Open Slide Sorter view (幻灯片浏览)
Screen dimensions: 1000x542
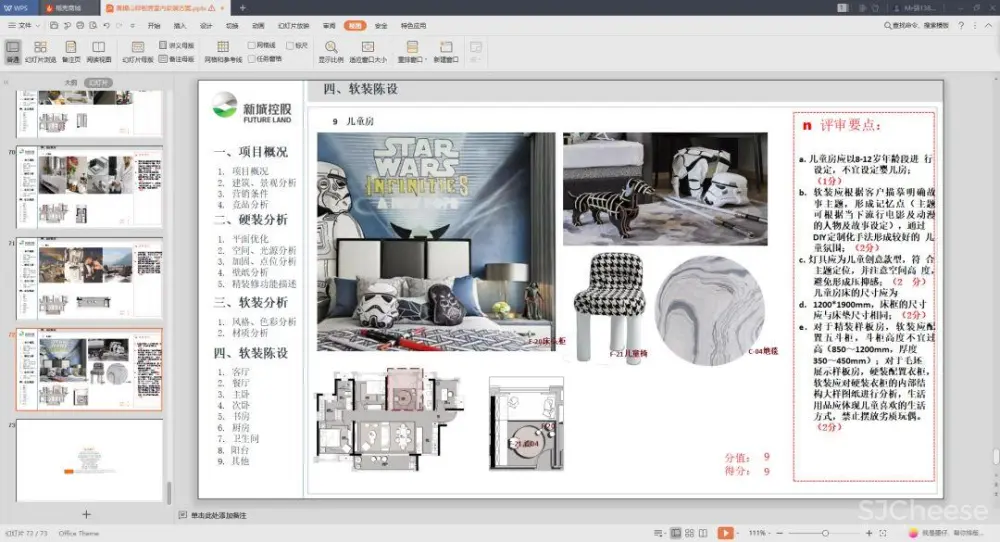tap(40, 51)
